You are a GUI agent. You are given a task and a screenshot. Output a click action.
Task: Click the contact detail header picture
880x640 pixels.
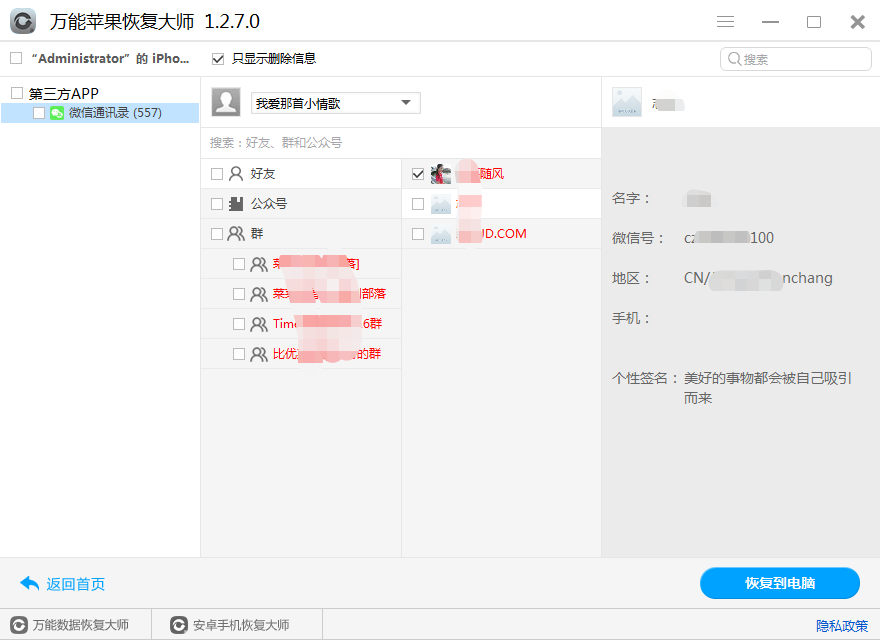pyautogui.click(x=627, y=102)
